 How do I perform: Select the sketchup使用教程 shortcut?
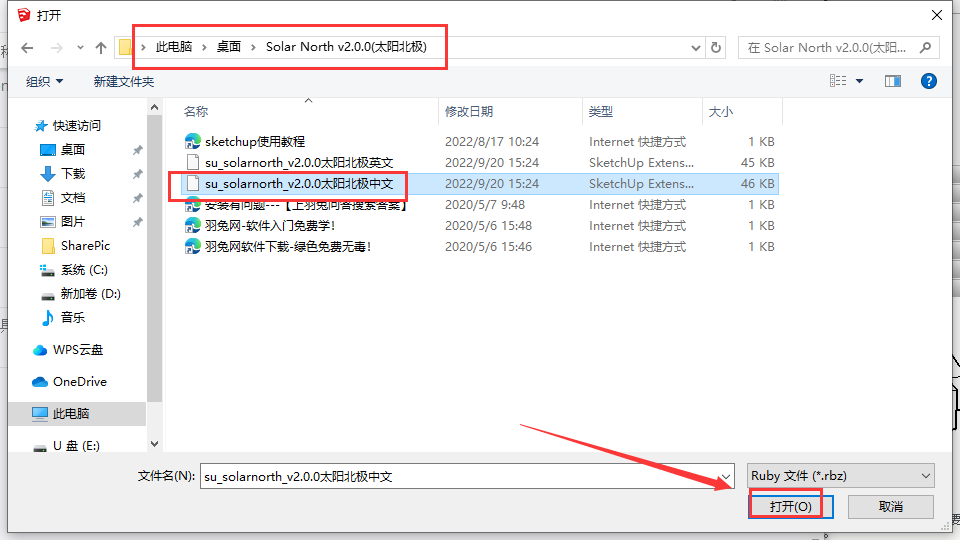[255, 141]
